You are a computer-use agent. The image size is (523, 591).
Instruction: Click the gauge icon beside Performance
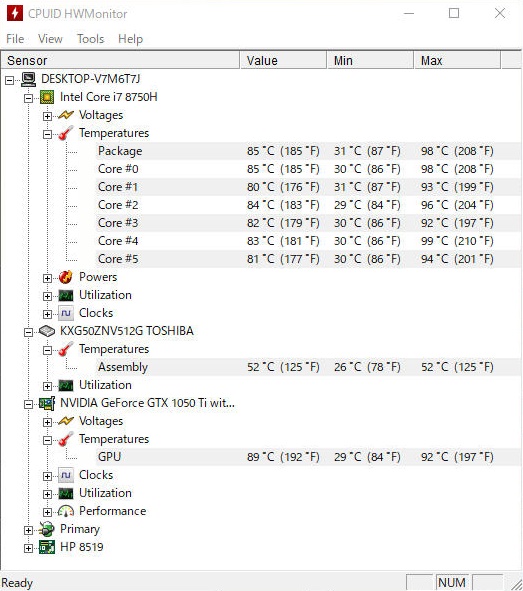(x=66, y=511)
